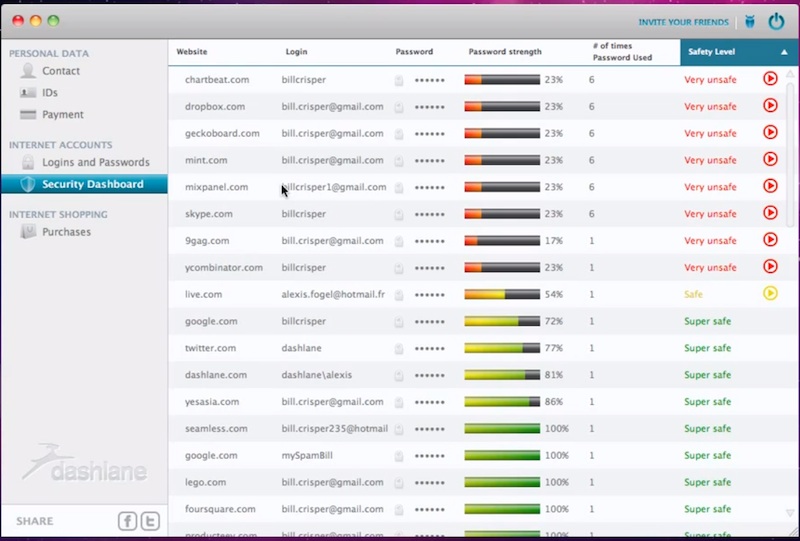Image resolution: width=800 pixels, height=541 pixels.
Task: Click masked password dots for mint.com
Action: pyautogui.click(x=430, y=161)
